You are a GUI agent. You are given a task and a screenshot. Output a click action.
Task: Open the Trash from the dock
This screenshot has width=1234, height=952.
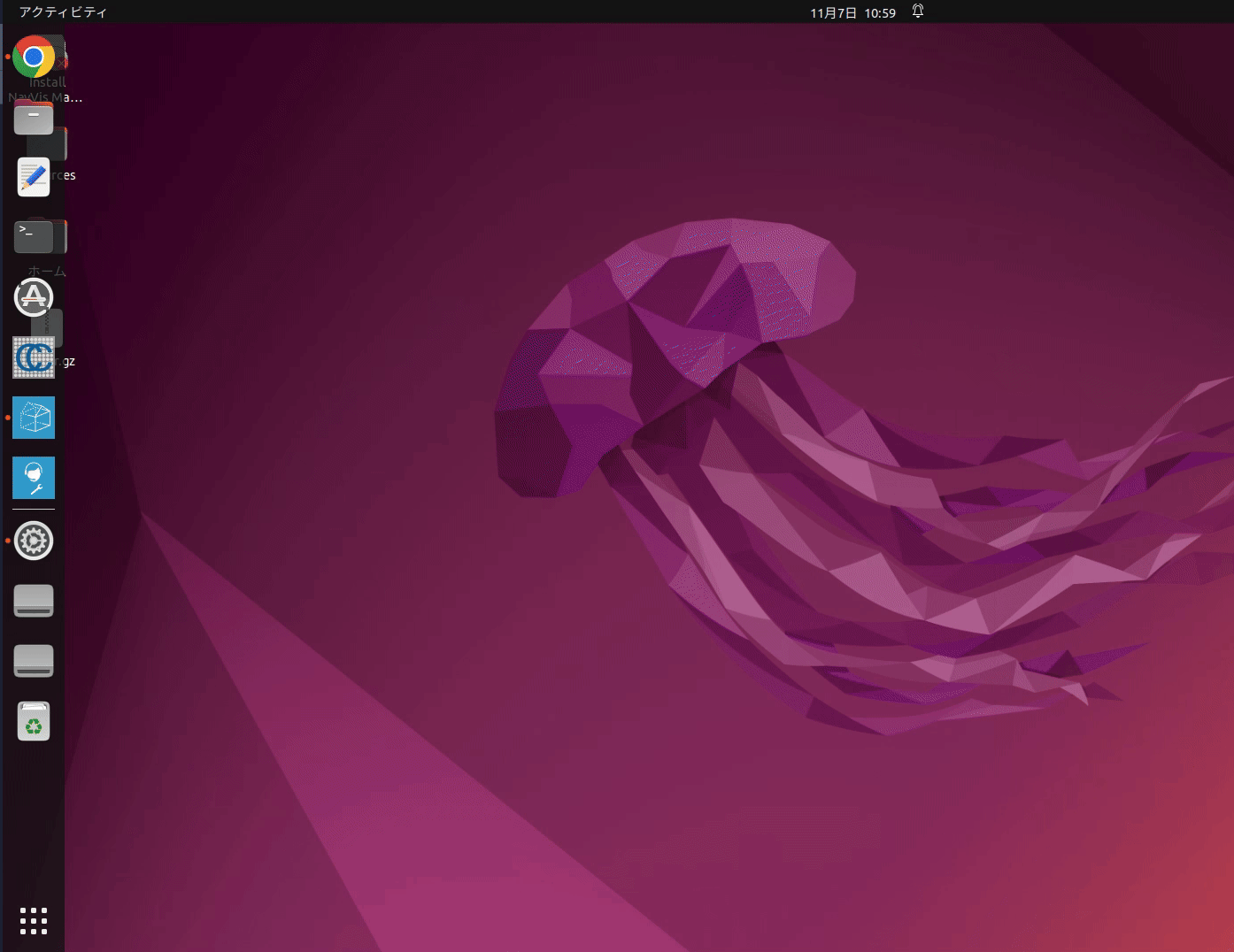(34, 721)
